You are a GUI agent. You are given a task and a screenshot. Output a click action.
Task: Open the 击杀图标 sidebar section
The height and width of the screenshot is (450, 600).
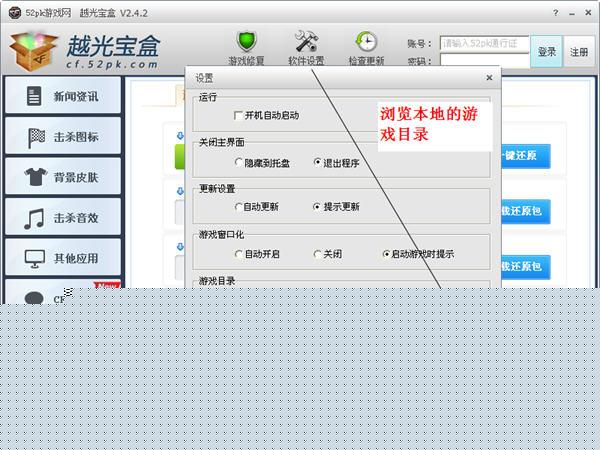[63, 136]
